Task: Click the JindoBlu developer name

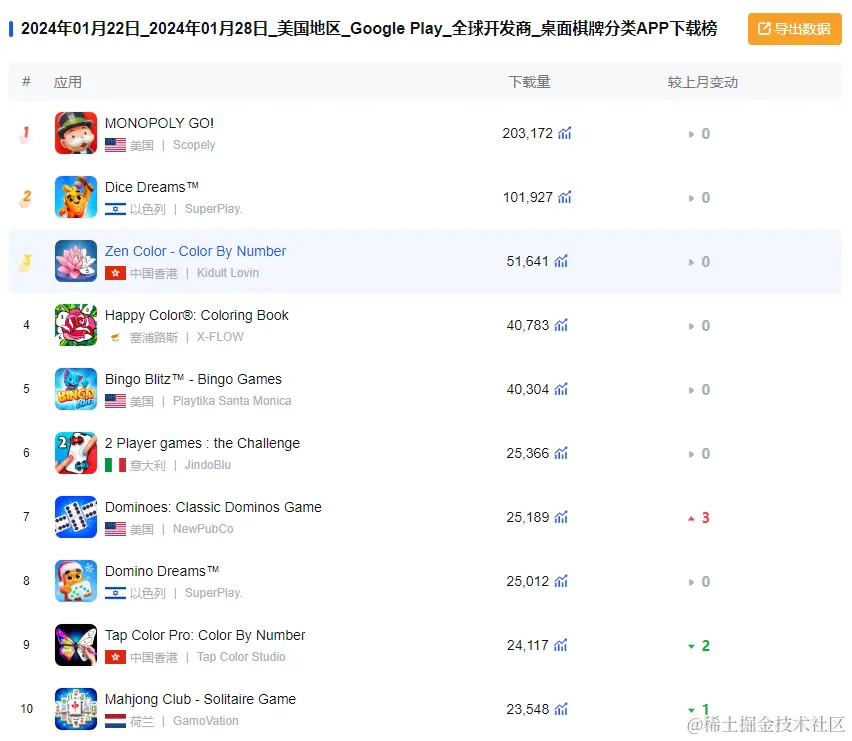Action: (208, 465)
